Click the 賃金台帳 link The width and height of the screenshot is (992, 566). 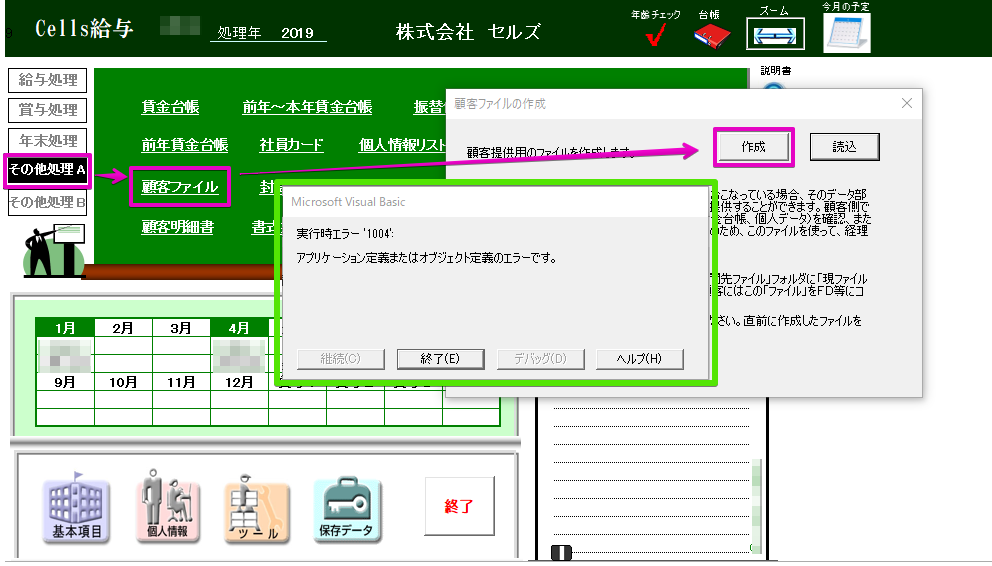(x=170, y=108)
